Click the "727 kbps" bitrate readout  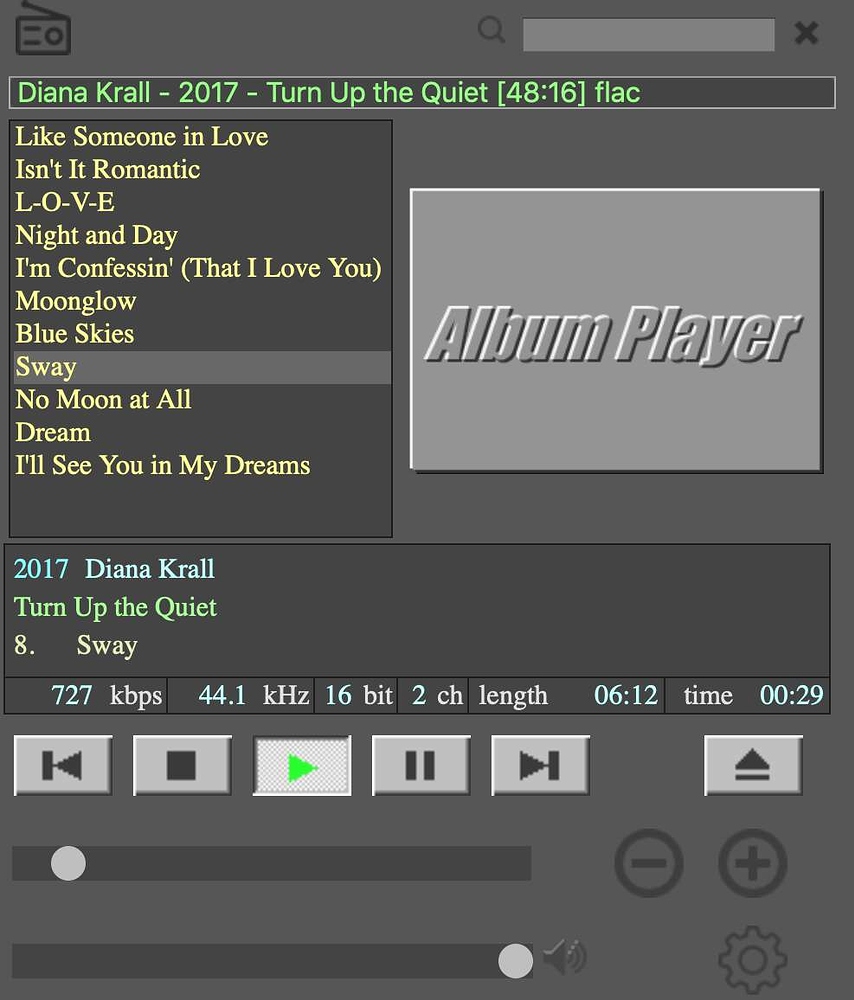(x=107, y=695)
